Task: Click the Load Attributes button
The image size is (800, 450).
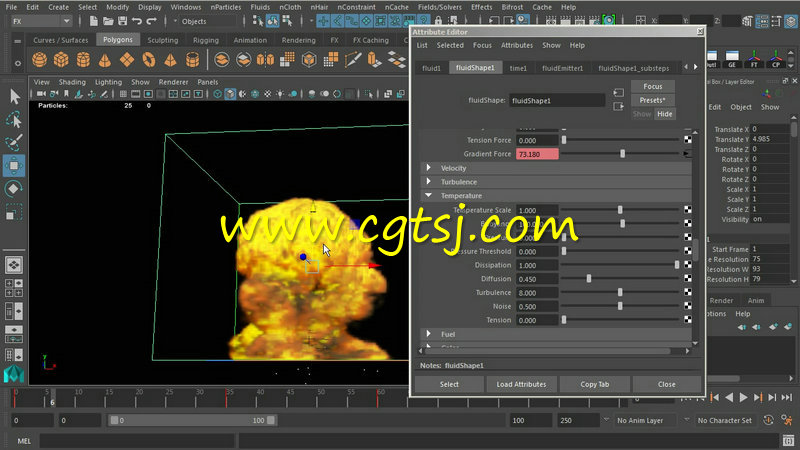Action: [x=521, y=384]
